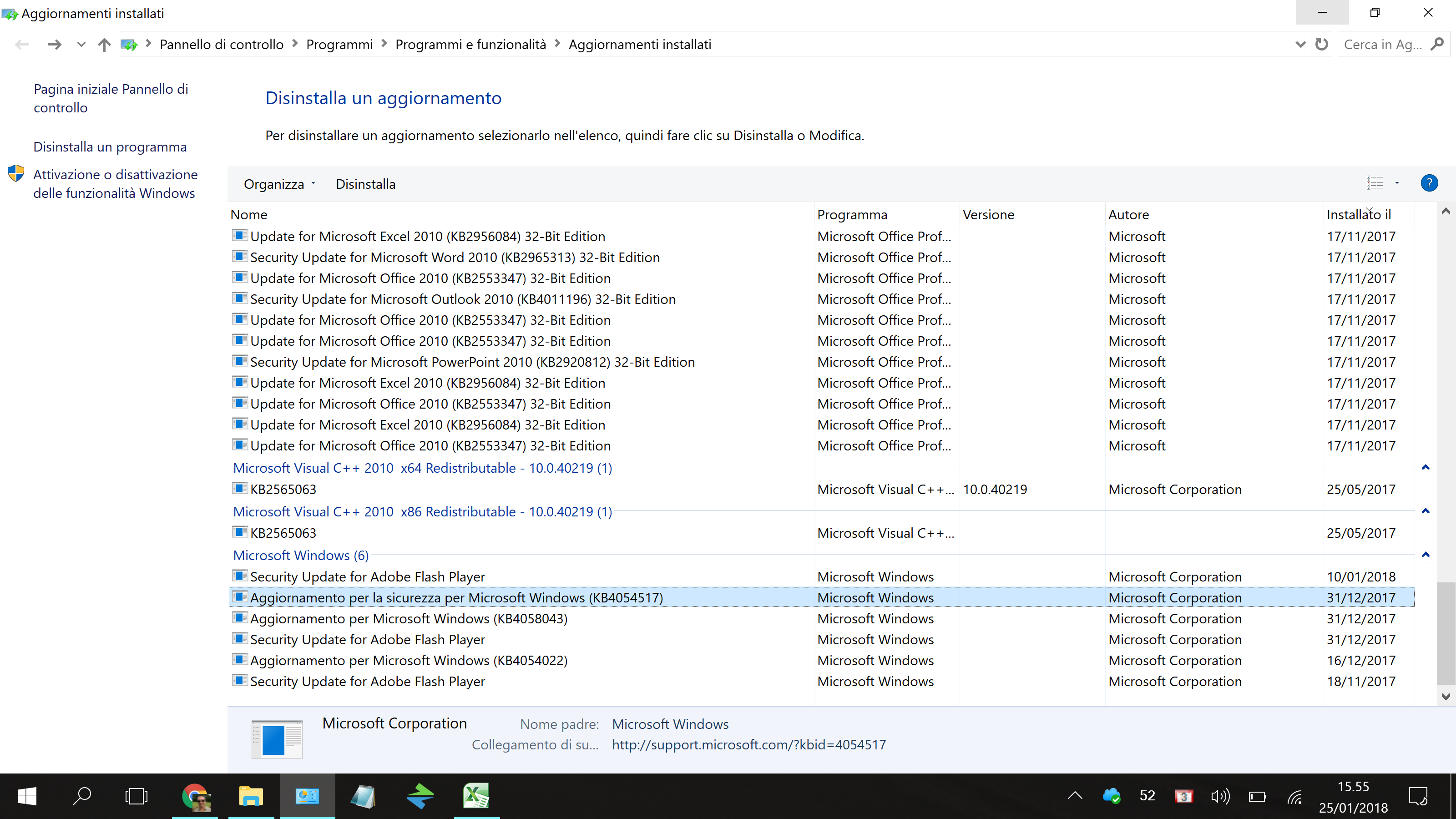Screen dimensions: 1456x819
Task: Open Chrome from the taskbar
Action: click(x=195, y=796)
